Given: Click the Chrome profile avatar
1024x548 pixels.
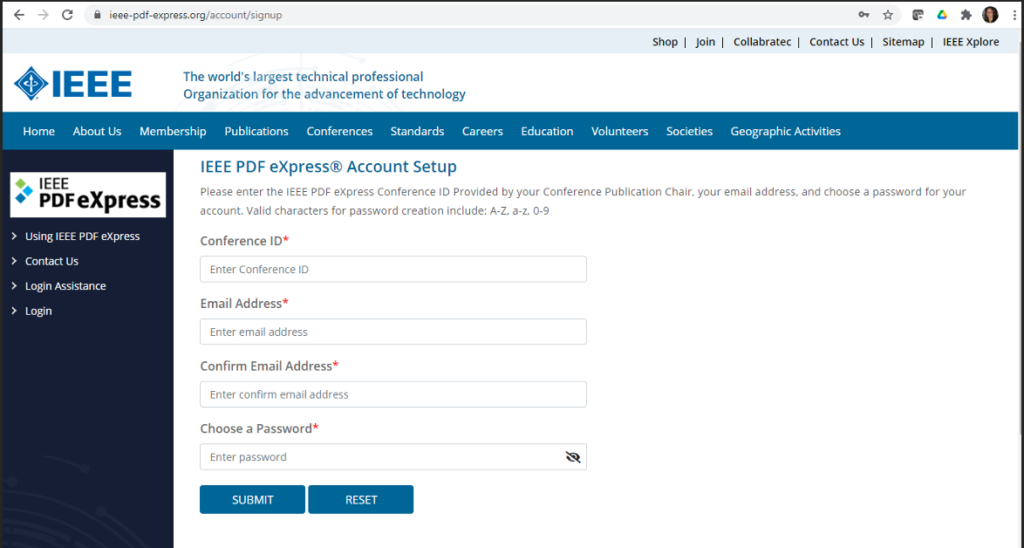Looking at the screenshot, I should point(990,14).
